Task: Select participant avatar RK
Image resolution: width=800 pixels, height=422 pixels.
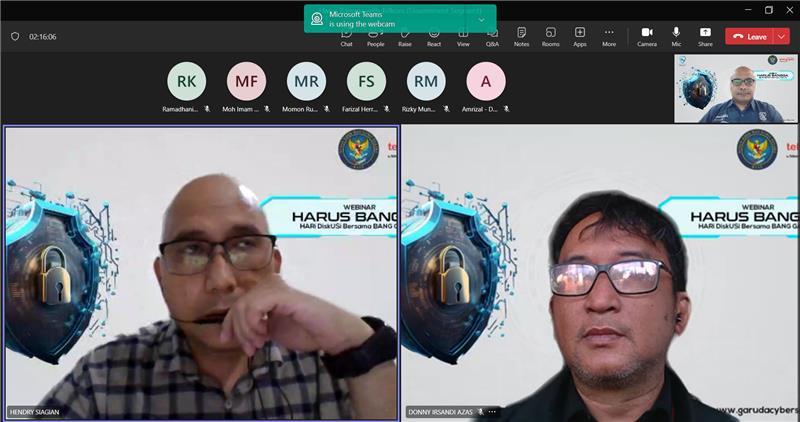Action: pyautogui.click(x=186, y=81)
